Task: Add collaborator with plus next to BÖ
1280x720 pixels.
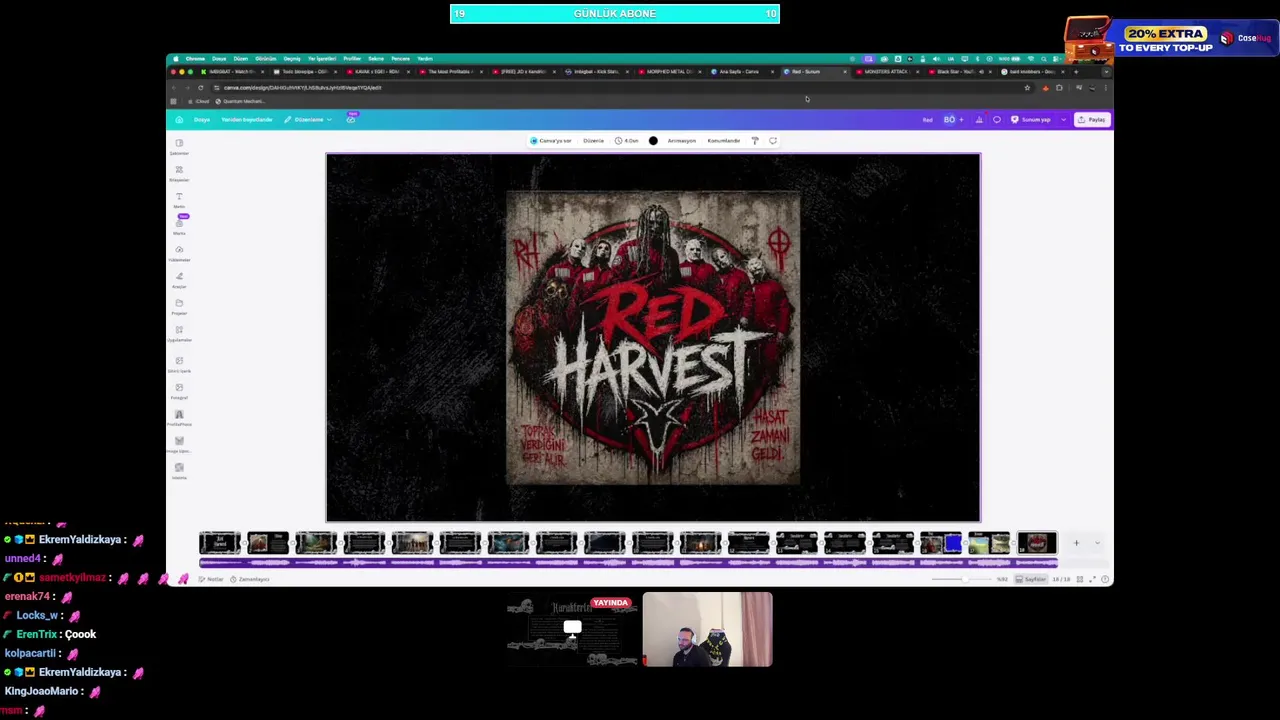Action: click(x=961, y=120)
